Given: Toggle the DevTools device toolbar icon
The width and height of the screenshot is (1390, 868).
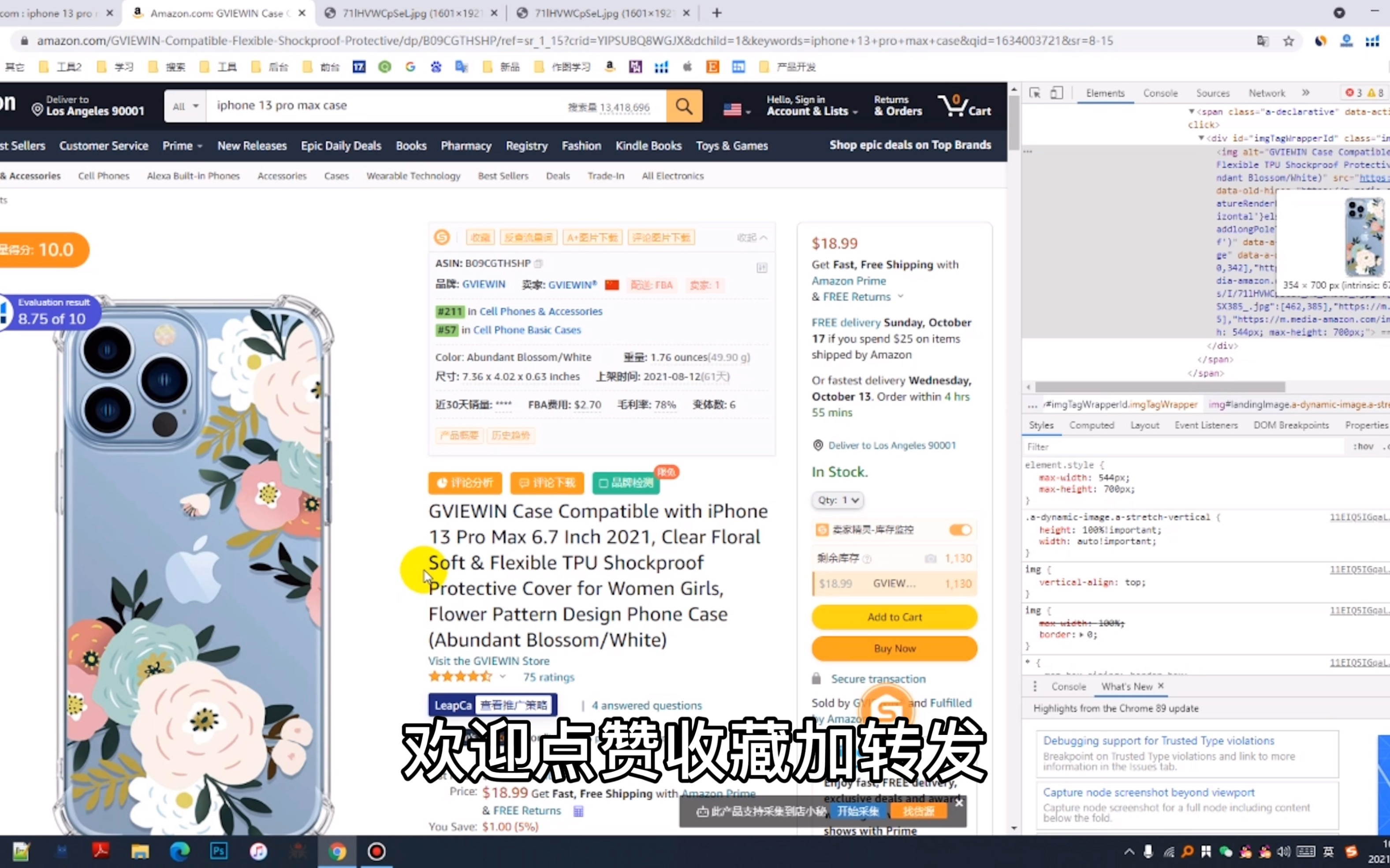Looking at the screenshot, I should point(1056,93).
